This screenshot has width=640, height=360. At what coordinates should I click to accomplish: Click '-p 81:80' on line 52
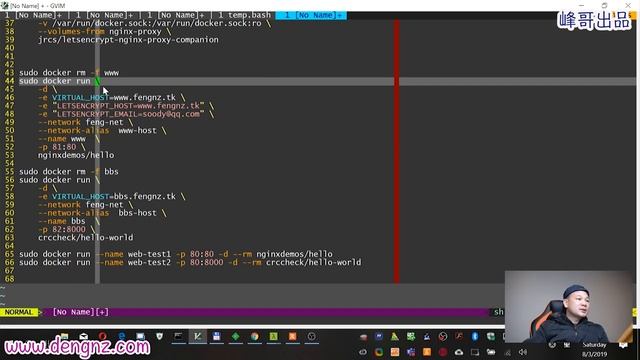pyautogui.click(x=57, y=147)
